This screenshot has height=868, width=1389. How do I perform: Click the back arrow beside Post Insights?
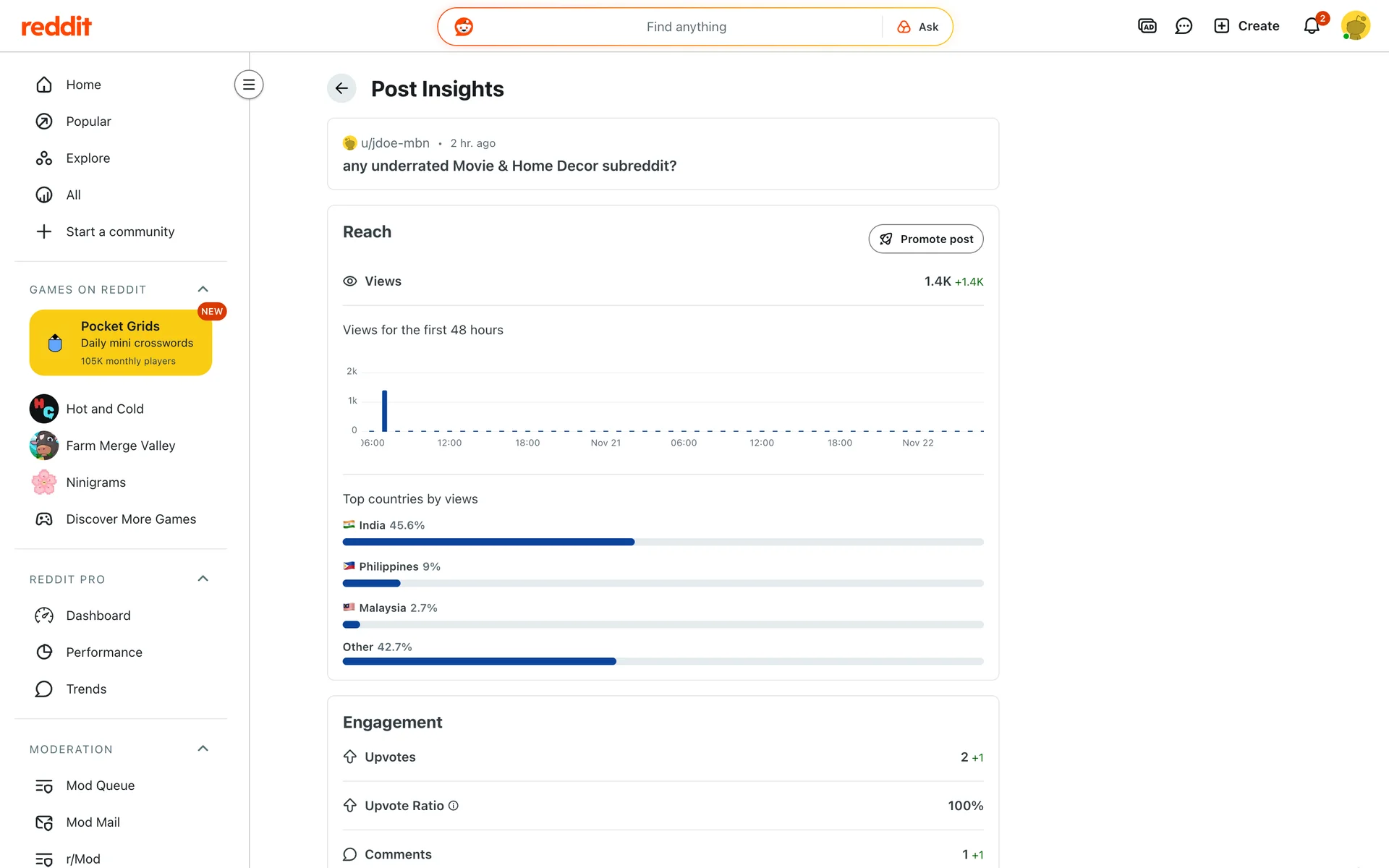(x=341, y=88)
